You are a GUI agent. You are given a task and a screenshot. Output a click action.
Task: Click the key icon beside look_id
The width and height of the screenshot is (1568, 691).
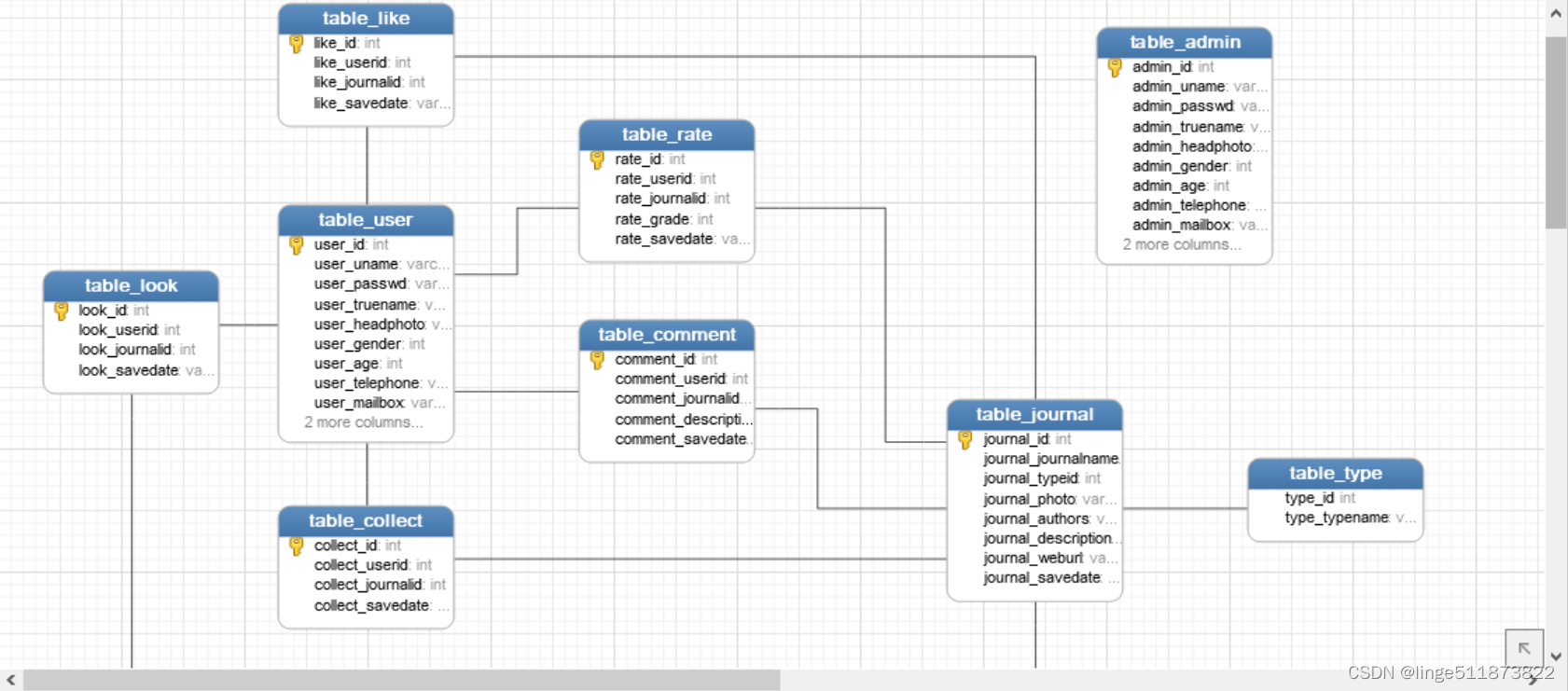click(62, 311)
